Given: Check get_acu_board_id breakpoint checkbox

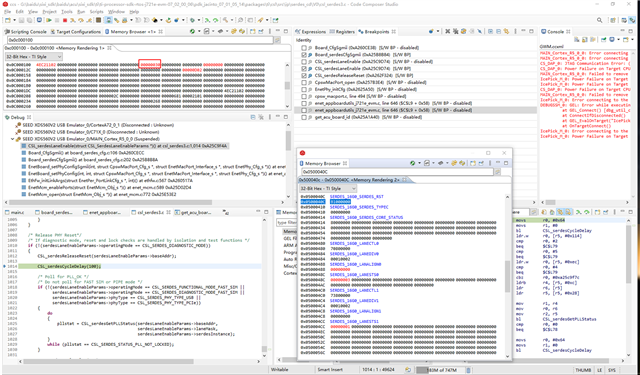Looking at the screenshot, I should pos(304,117).
